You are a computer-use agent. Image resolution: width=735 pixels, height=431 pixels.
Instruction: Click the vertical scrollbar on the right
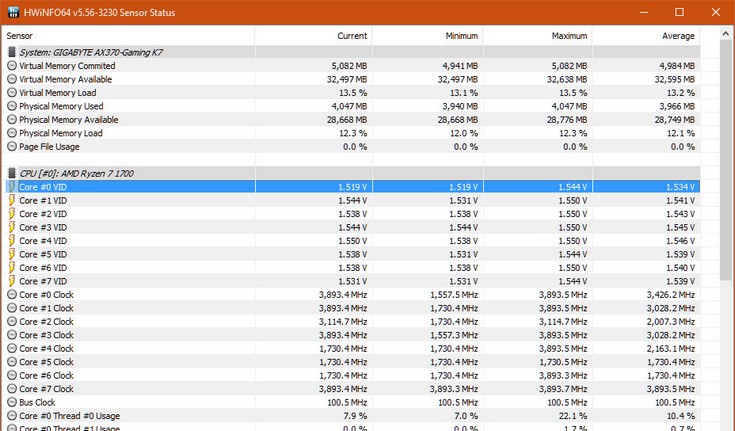point(727,150)
